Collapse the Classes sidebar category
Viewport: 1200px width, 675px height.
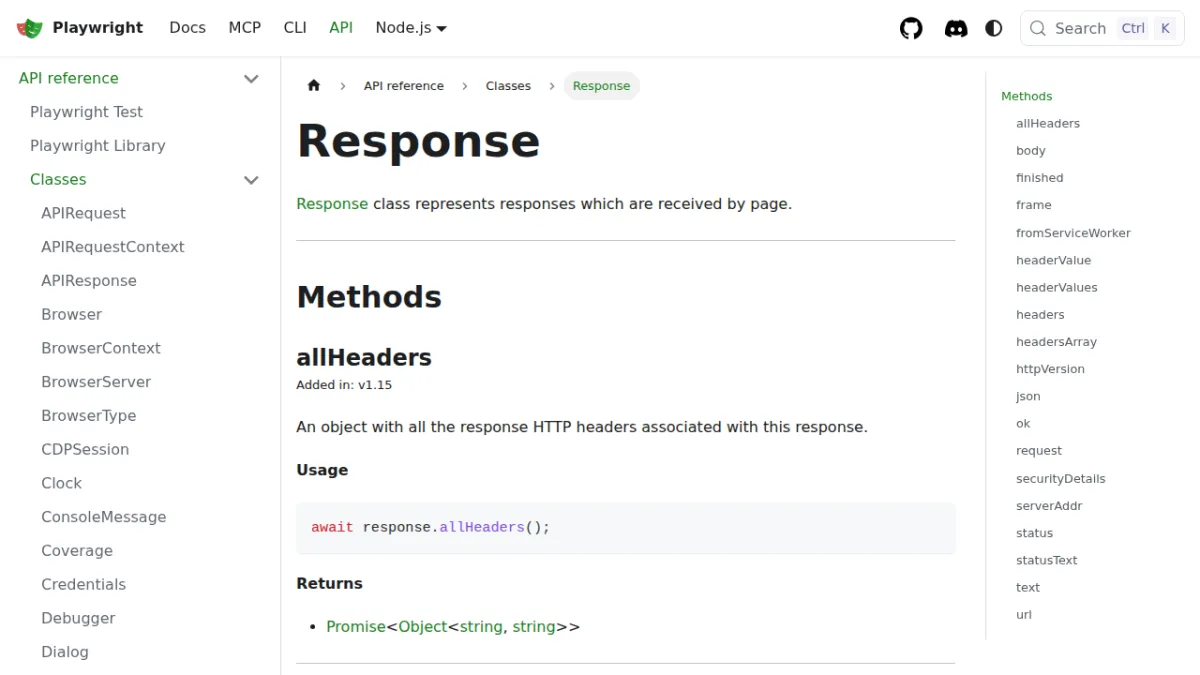pyautogui.click(x=251, y=180)
